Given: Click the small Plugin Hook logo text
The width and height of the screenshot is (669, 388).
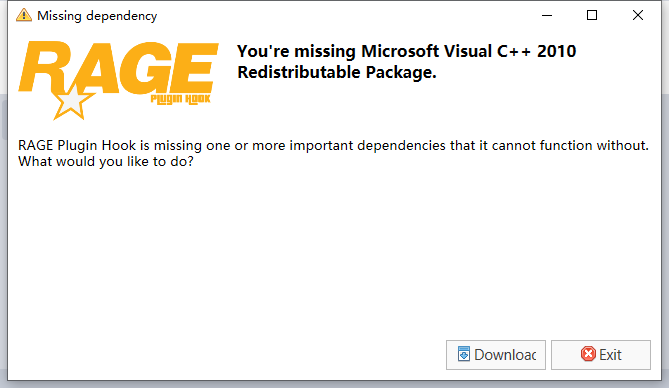Looking at the screenshot, I should (x=180, y=99).
